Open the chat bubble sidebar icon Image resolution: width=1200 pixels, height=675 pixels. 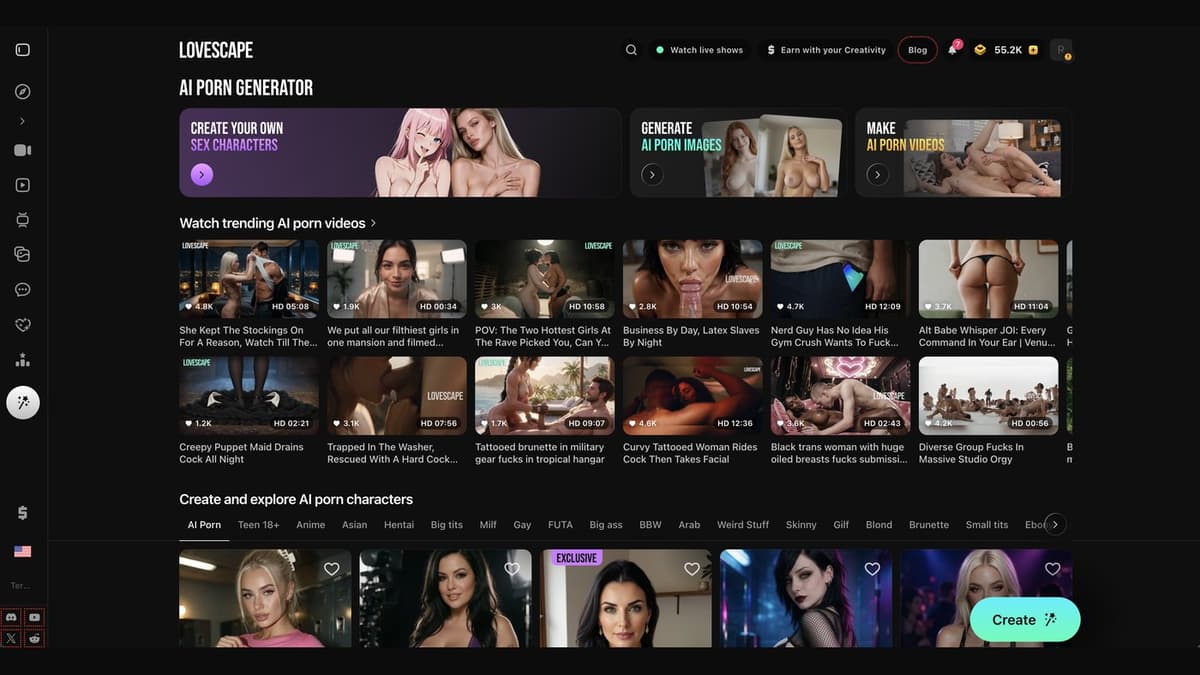coord(23,290)
